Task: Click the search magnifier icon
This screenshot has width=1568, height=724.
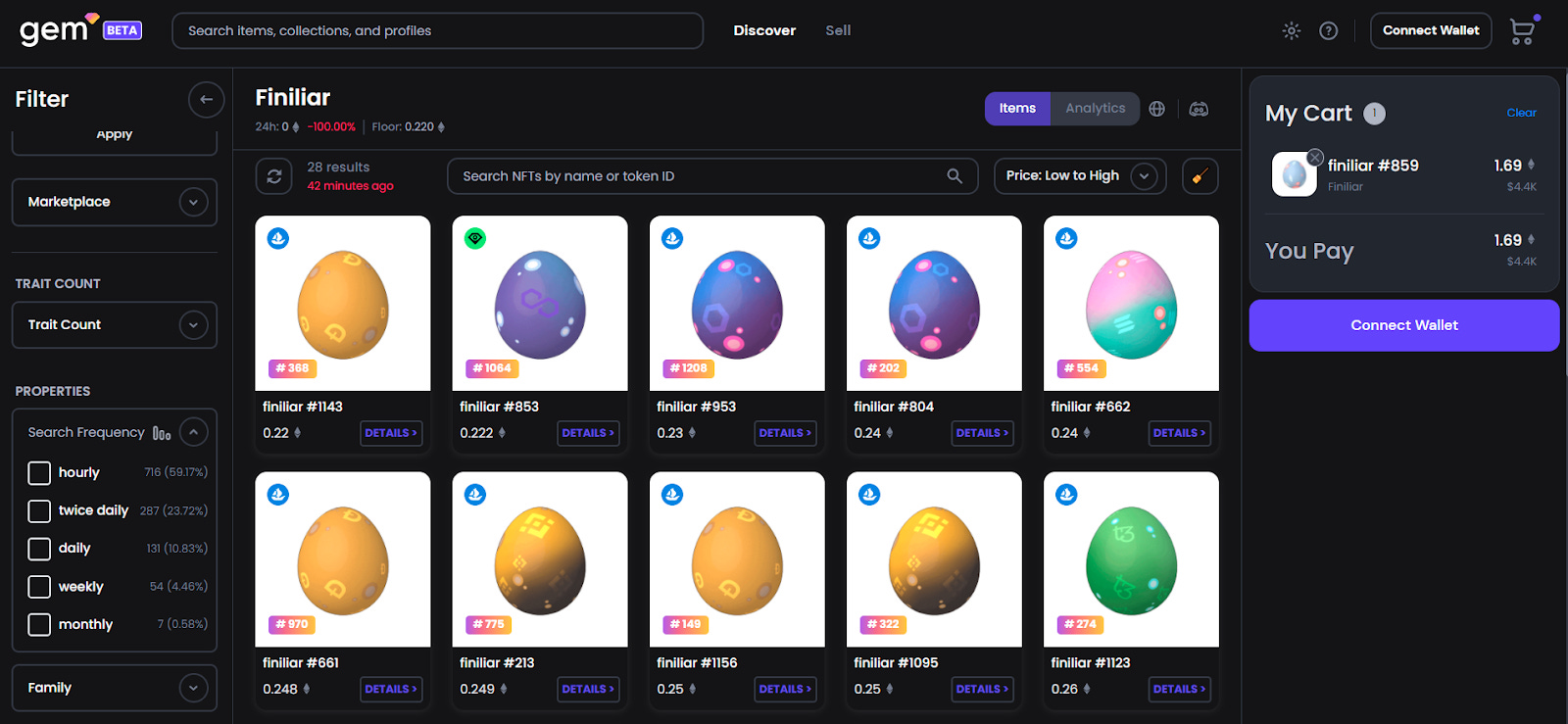Action: [954, 176]
